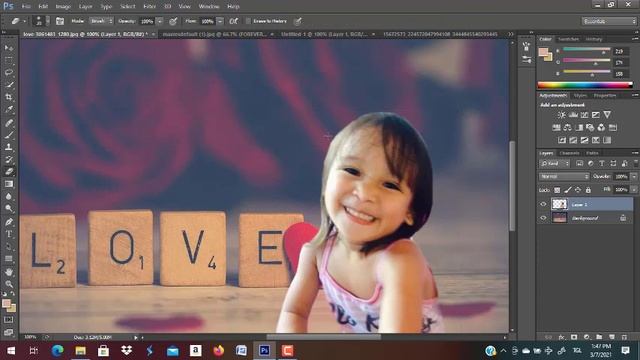Select the Hand tool
Viewport: 640px width, 360px height.
point(9,272)
